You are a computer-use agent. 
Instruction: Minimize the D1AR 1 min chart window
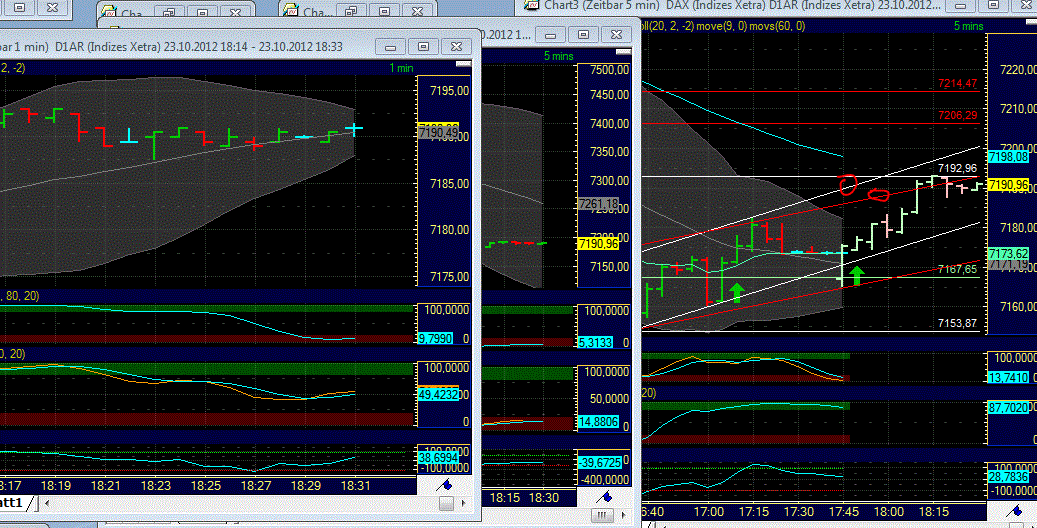pos(390,46)
